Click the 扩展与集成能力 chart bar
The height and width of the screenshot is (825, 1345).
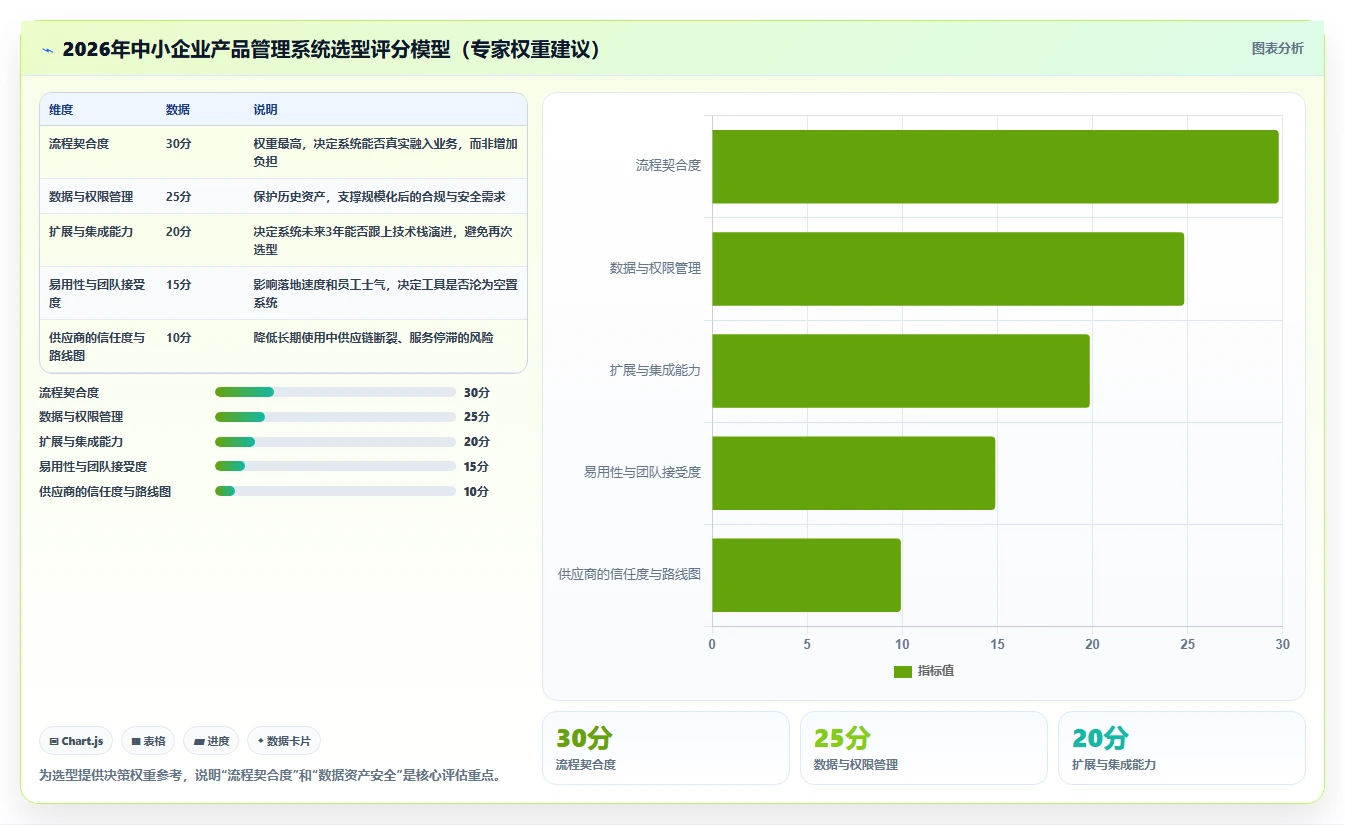click(901, 371)
